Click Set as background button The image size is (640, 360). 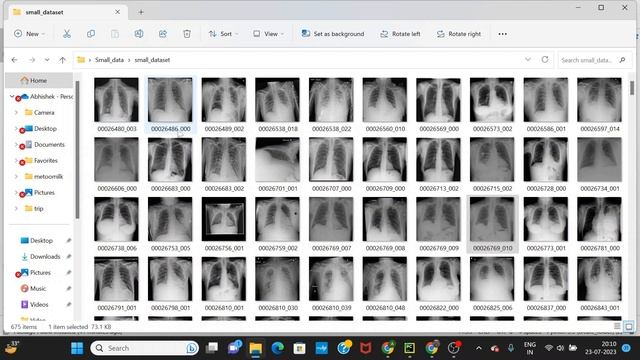tap(333, 34)
